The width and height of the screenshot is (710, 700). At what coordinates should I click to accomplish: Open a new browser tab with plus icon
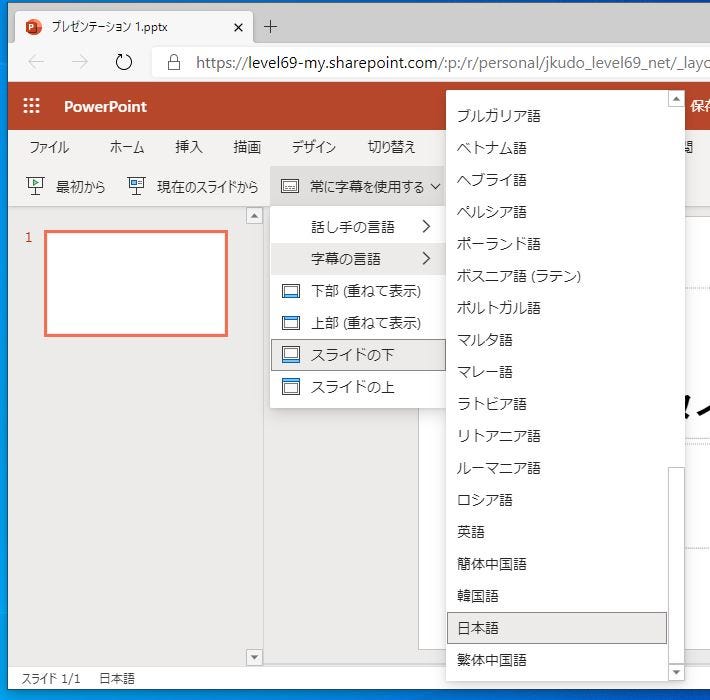coord(270,27)
